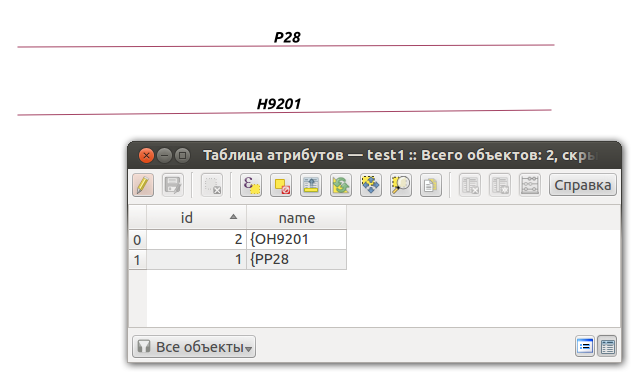Switch to table view icon at the bottom right
Image resolution: width=640 pixels, height=387 pixels.
tap(607, 347)
